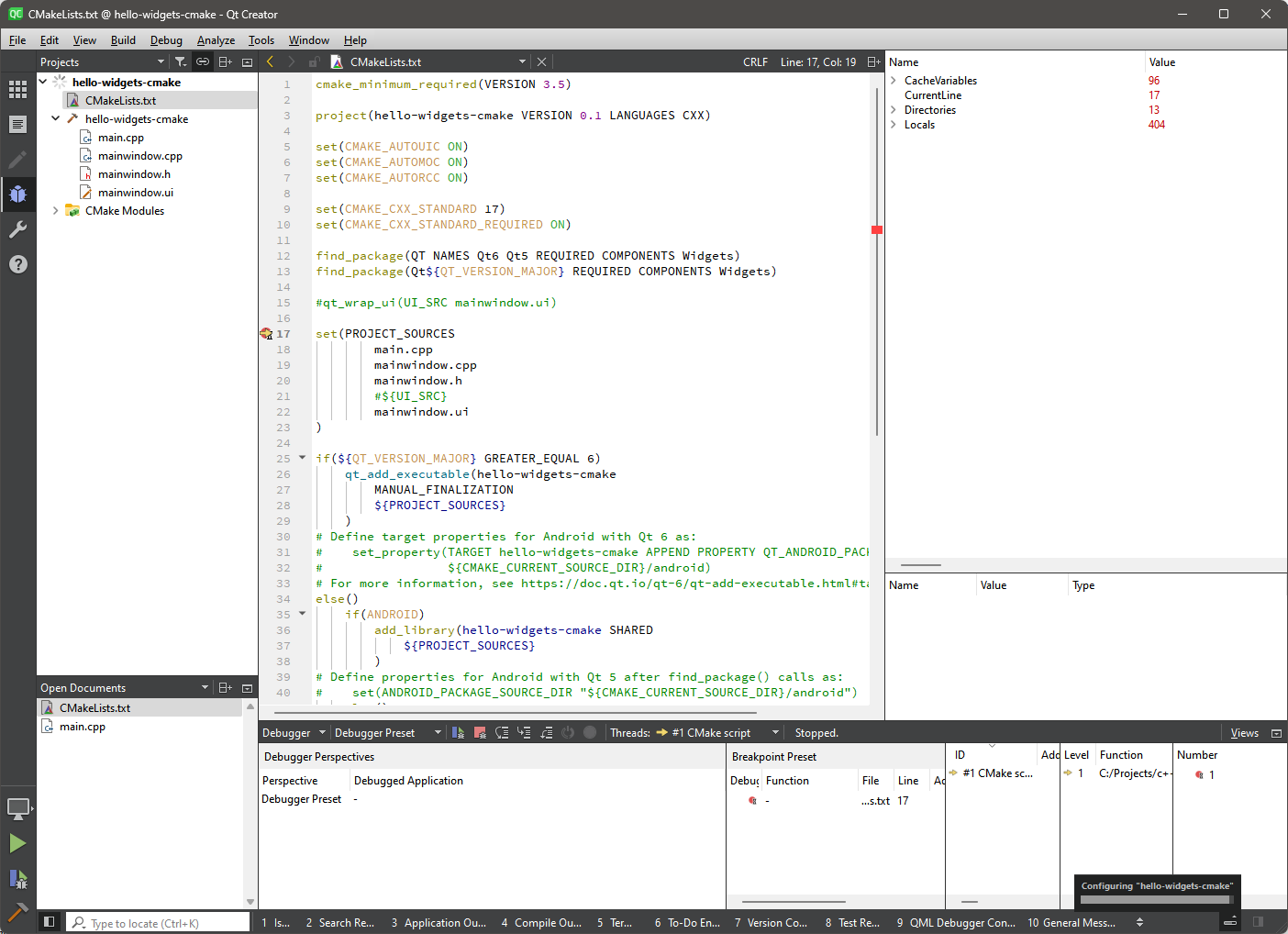Open kit selector monitor icon
Viewport: 1288px width, 934px height.
click(17, 808)
